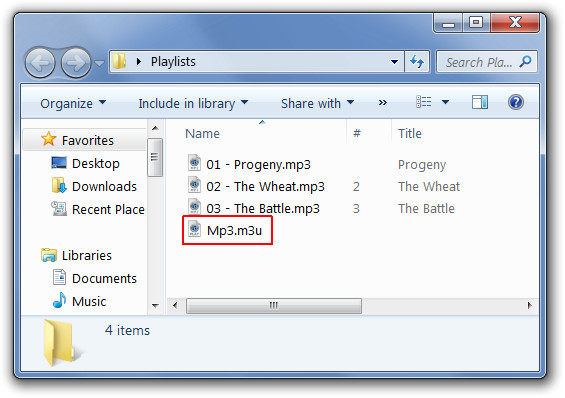Click icon of 01 - Progeny.mp3
The height and width of the screenshot is (398, 565).
[195, 163]
